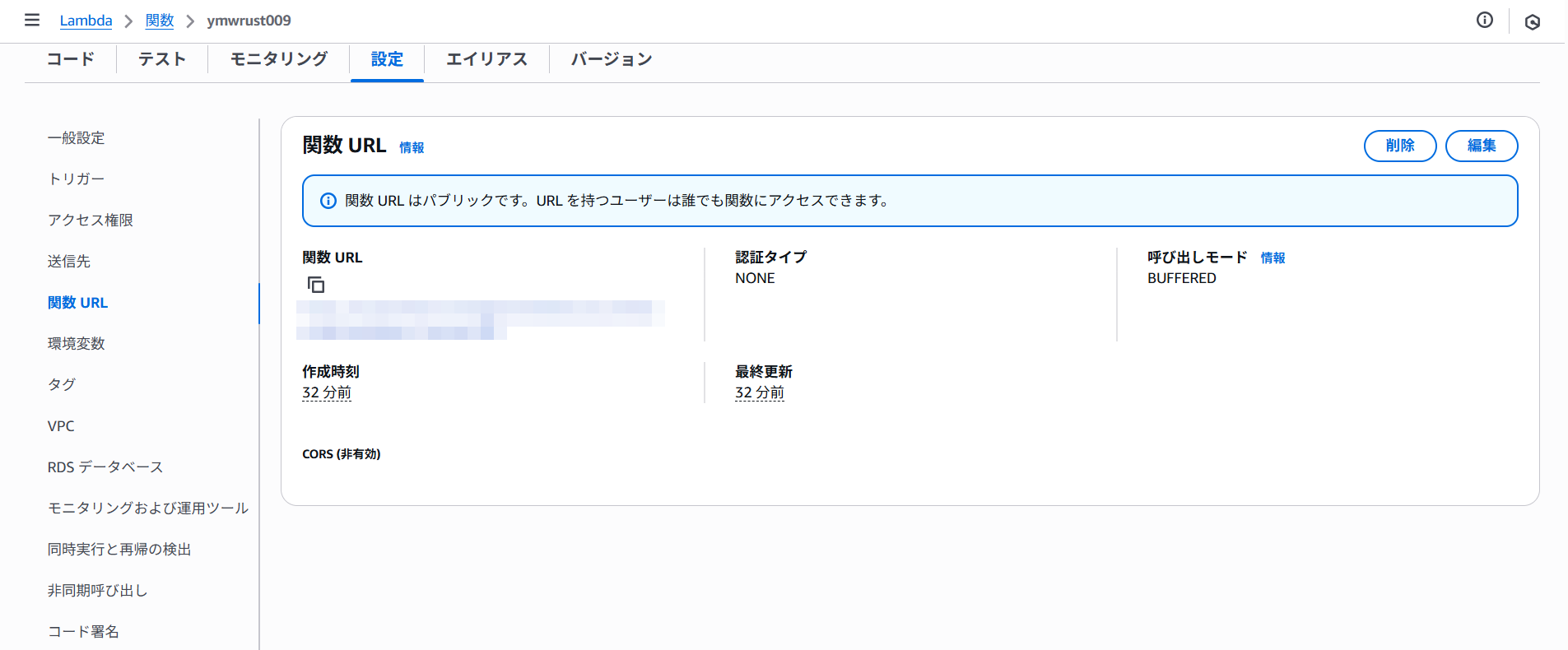The height and width of the screenshot is (650, 1568).
Task: Open the テスト tab
Action: tap(162, 59)
